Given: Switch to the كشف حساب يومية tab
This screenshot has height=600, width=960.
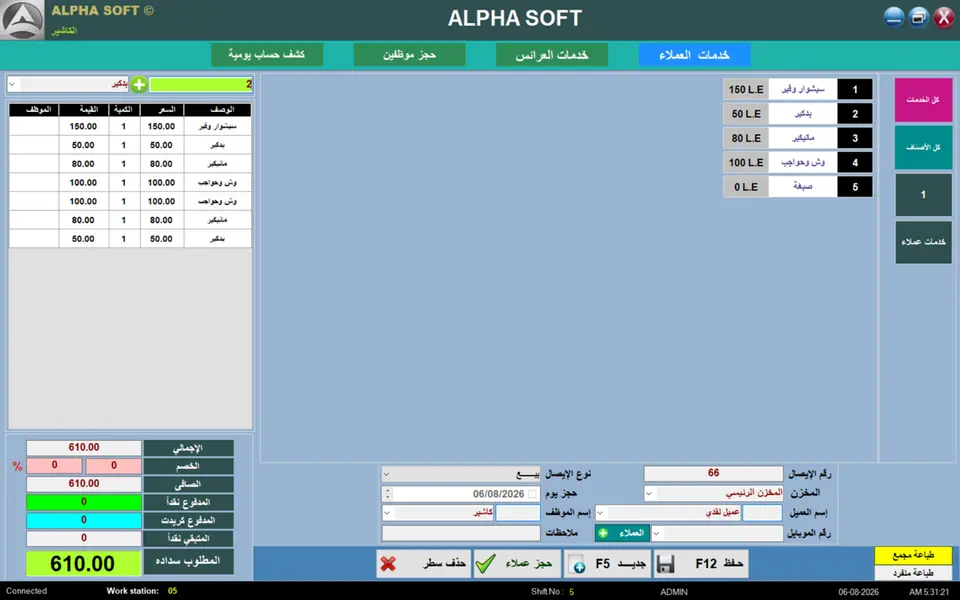Looking at the screenshot, I should 267,54.
